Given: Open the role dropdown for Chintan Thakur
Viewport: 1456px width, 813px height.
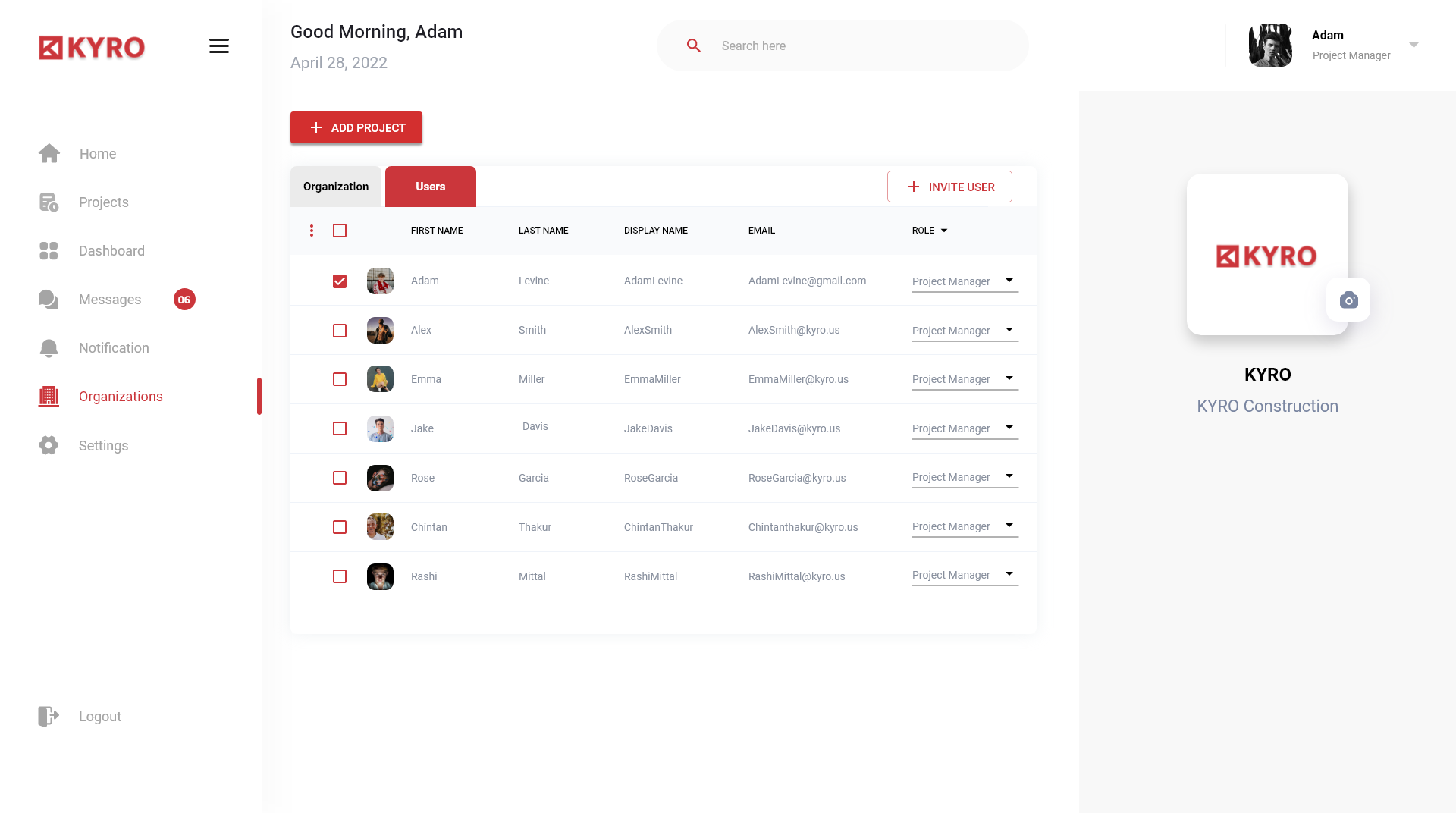Looking at the screenshot, I should click(965, 526).
